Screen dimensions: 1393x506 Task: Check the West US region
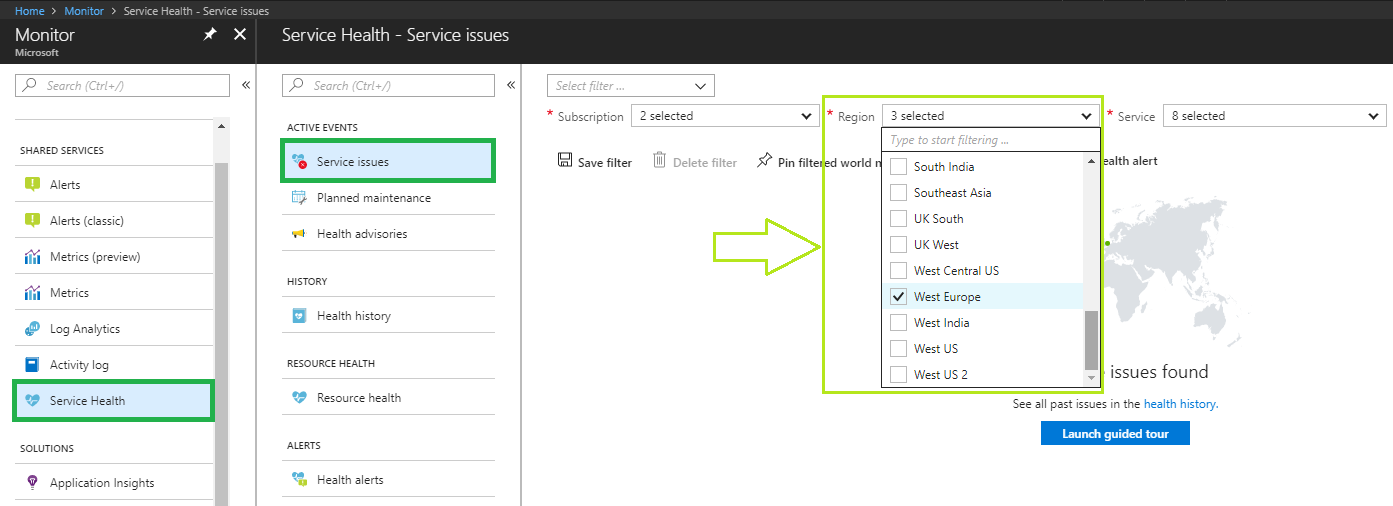(898, 349)
